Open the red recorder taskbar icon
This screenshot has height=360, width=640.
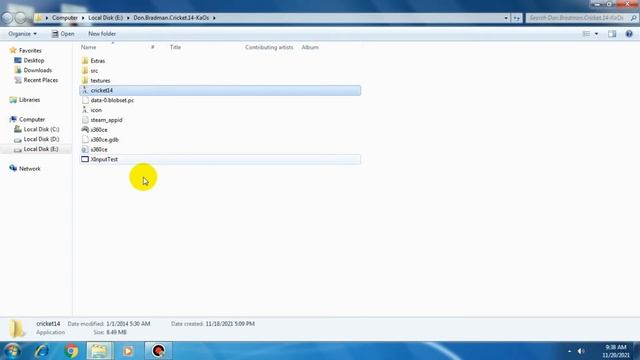tap(158, 351)
